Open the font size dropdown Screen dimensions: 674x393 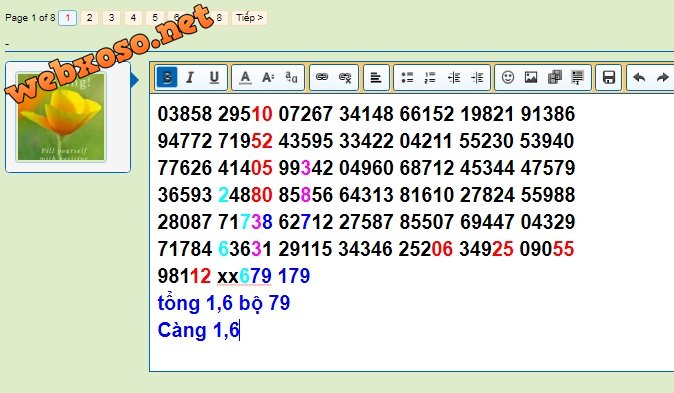pyautogui.click(x=268, y=78)
